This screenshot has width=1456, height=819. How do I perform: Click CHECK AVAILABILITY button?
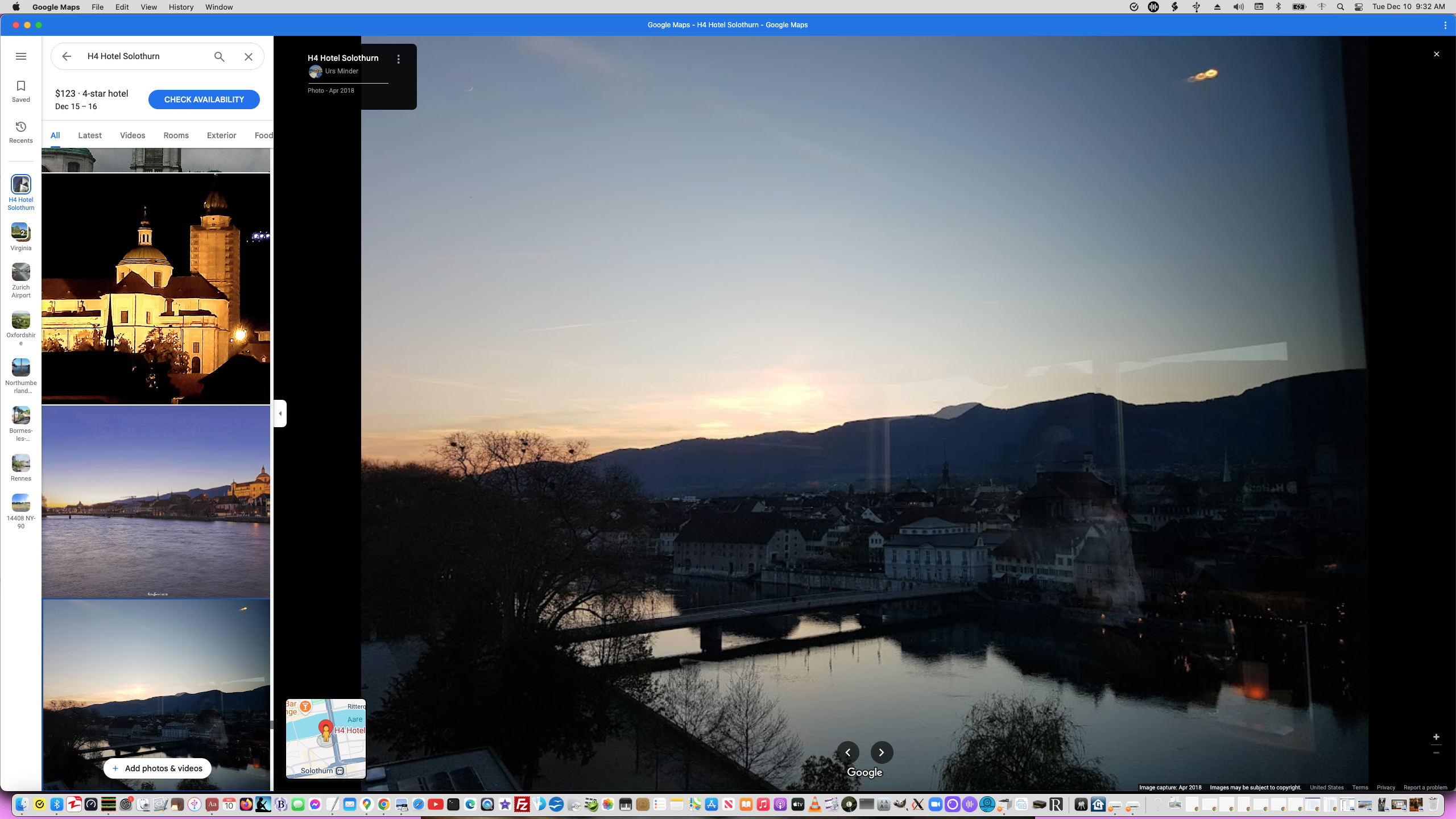[x=204, y=100]
